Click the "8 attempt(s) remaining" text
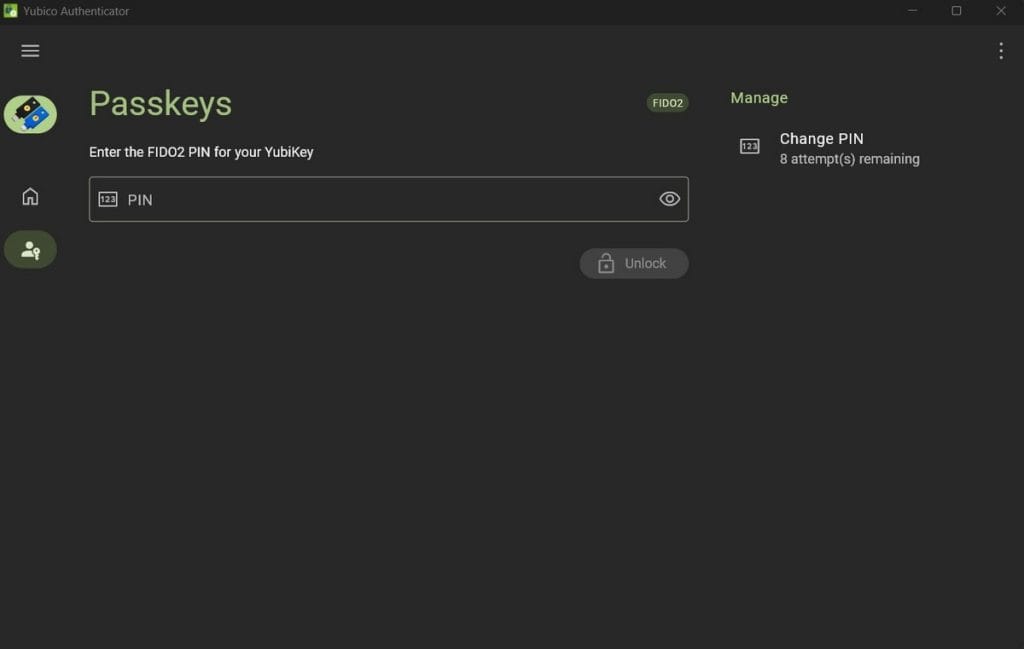The image size is (1024, 649). pos(849,159)
